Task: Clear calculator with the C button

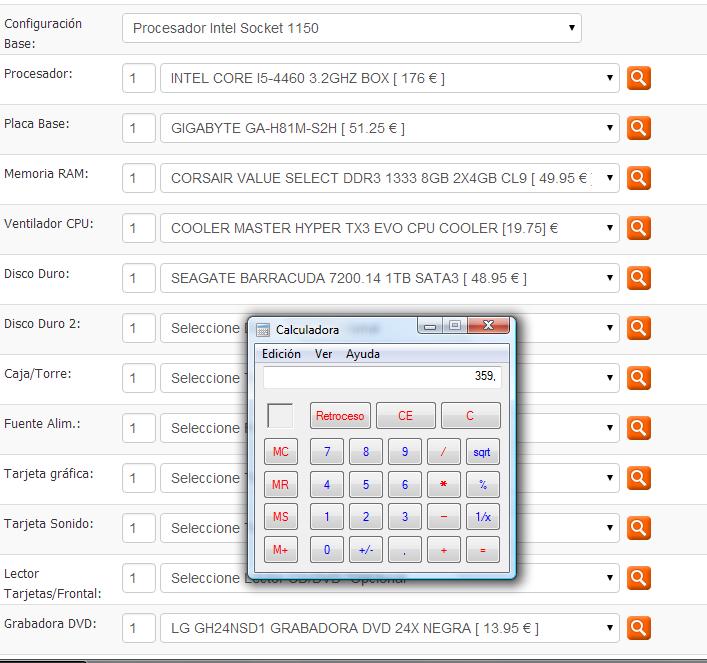Action: [470, 415]
